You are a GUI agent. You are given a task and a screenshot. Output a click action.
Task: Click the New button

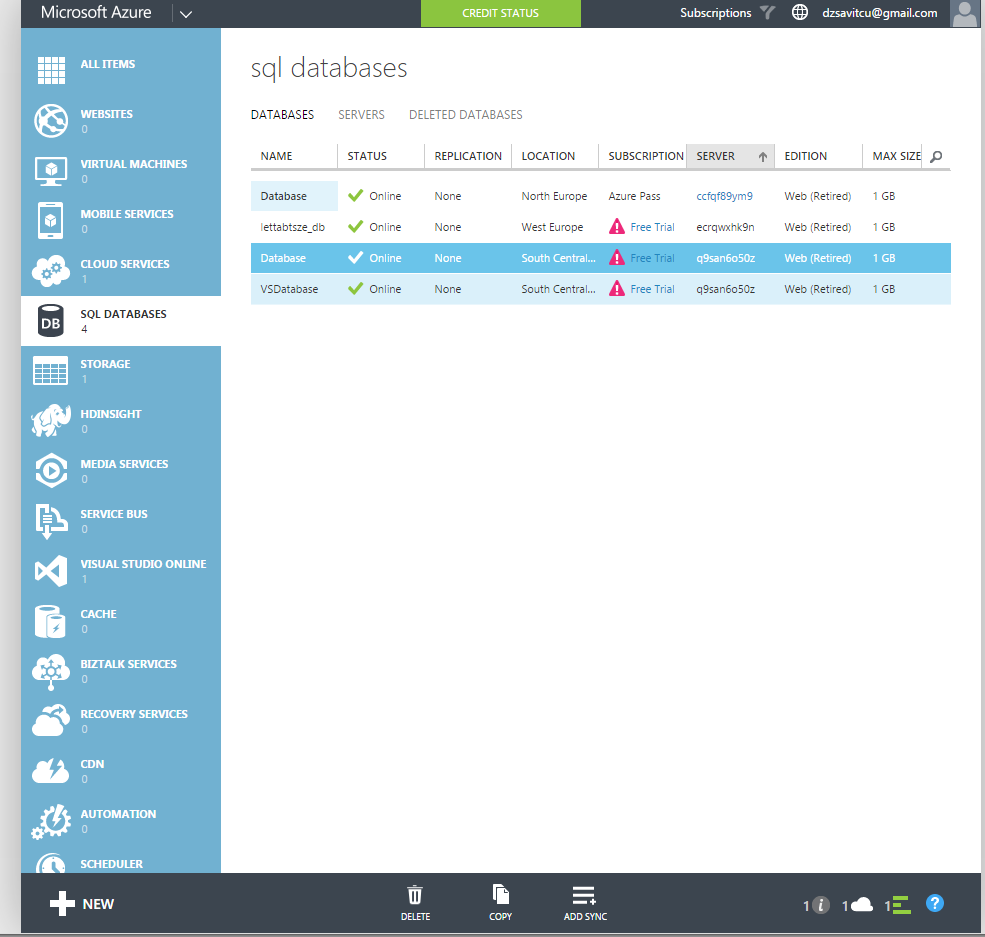(82, 904)
